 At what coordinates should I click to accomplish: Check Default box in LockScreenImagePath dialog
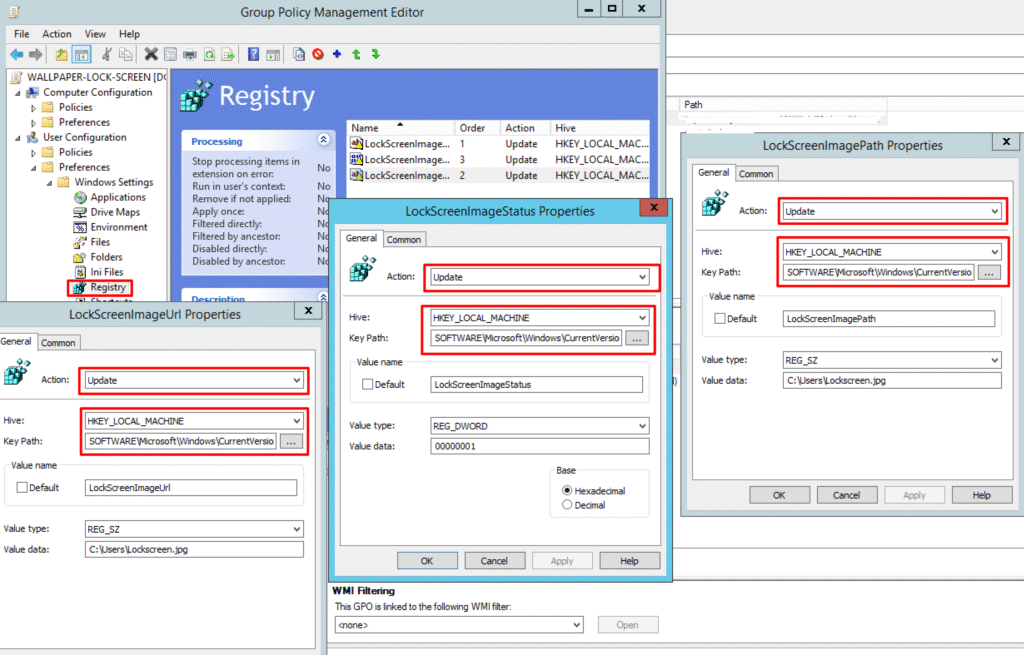(x=720, y=319)
